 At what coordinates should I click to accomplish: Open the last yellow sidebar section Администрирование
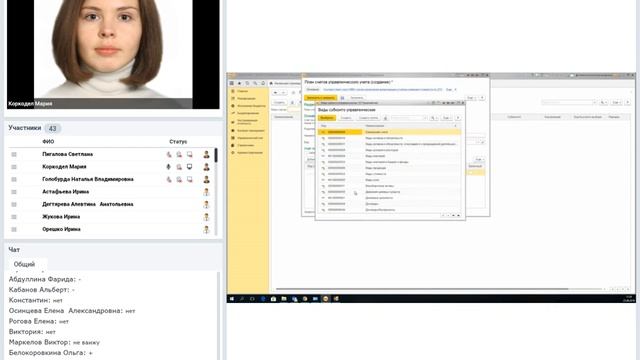tap(250, 153)
